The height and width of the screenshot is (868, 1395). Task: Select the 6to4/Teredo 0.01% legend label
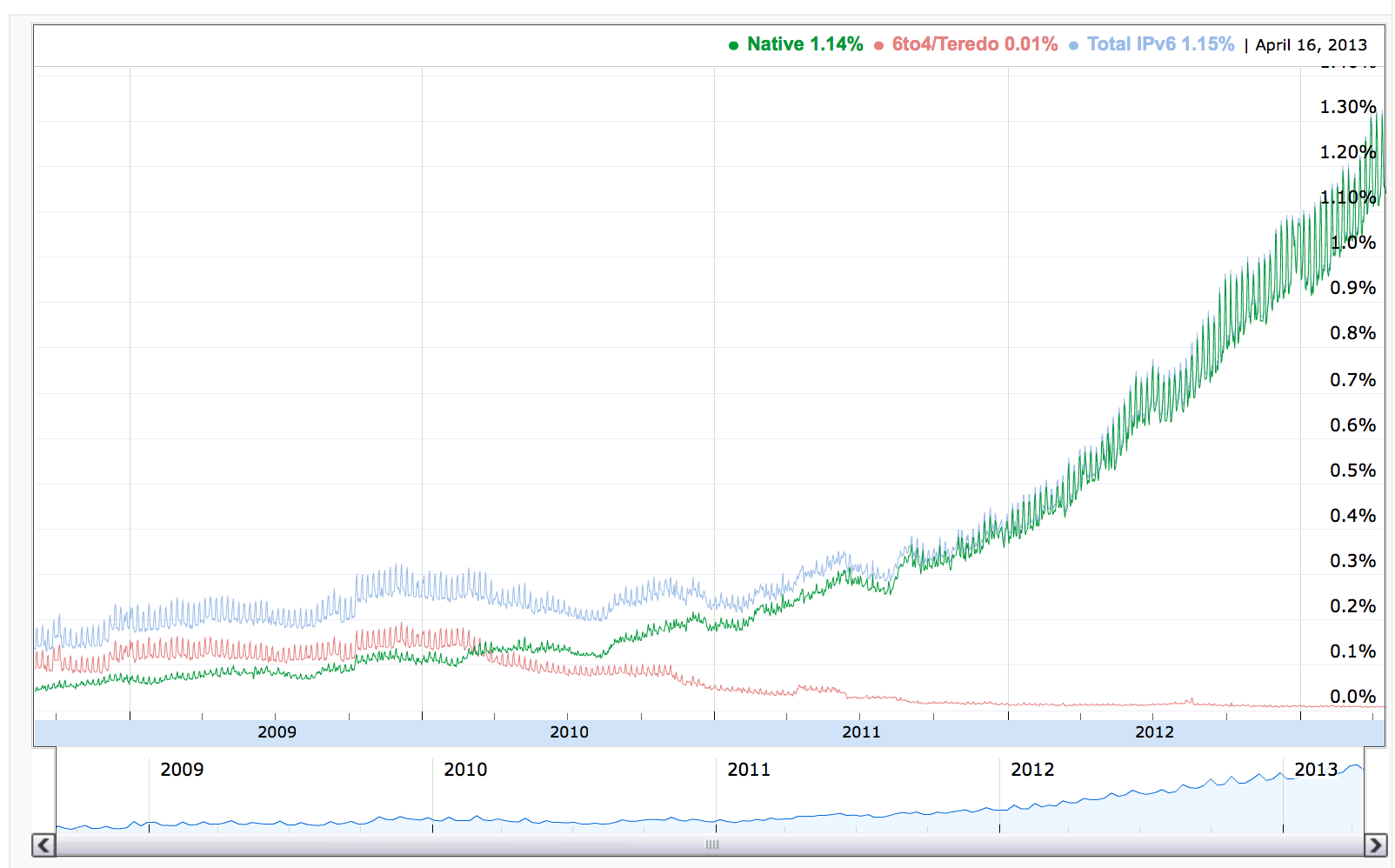click(974, 44)
